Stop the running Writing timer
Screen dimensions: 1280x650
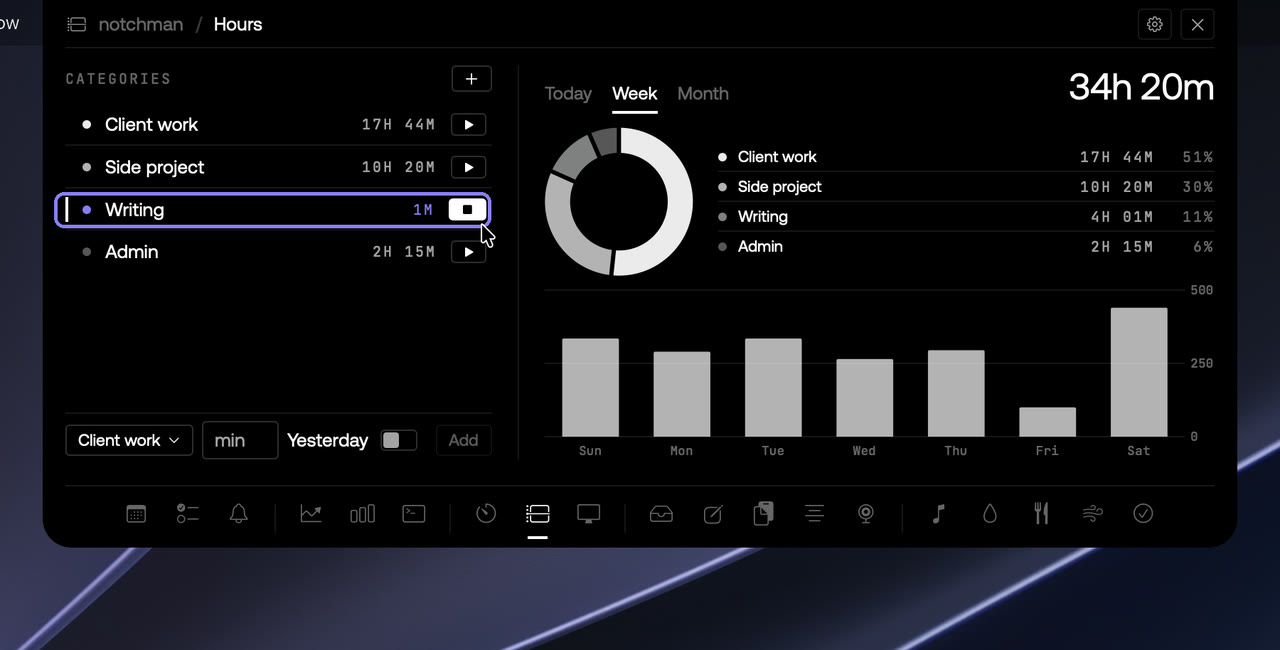(468, 210)
